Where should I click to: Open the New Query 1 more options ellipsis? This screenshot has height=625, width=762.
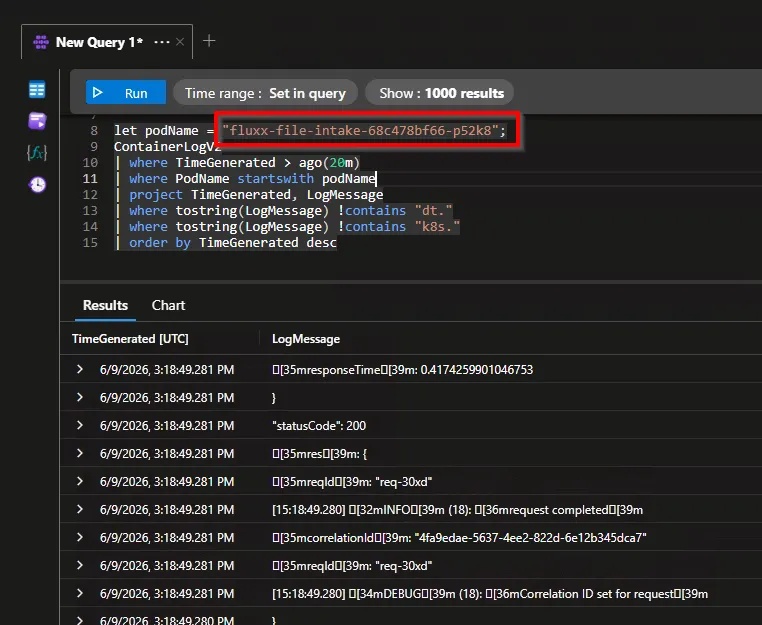pos(162,42)
